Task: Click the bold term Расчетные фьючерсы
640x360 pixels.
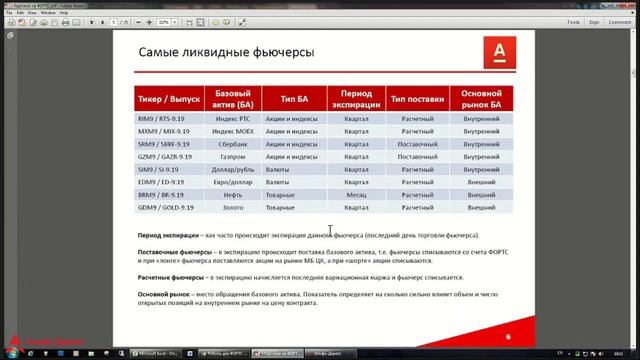Action: pos(171,278)
